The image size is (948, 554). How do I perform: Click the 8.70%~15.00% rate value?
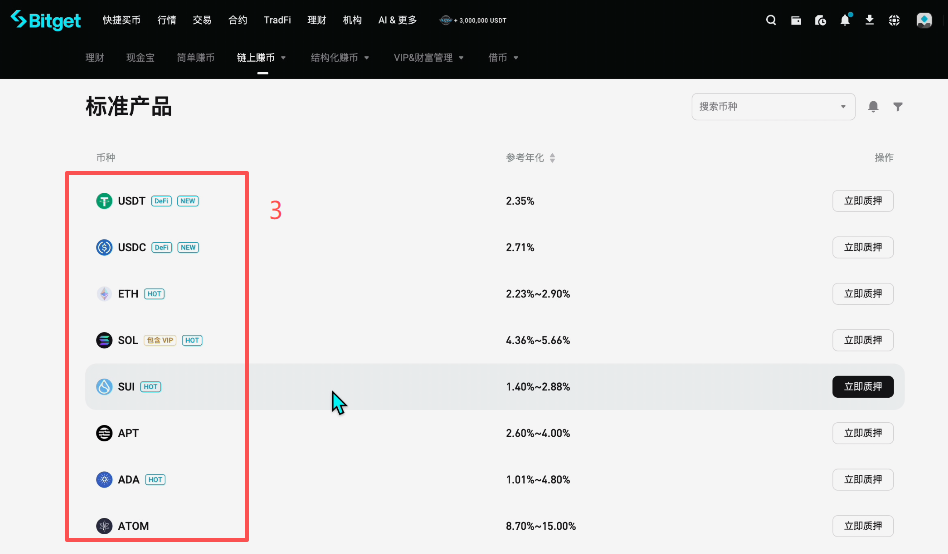(541, 526)
